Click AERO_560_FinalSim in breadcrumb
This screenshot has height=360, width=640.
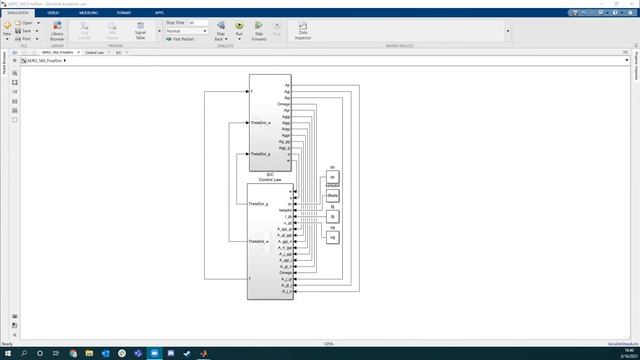click(44, 60)
